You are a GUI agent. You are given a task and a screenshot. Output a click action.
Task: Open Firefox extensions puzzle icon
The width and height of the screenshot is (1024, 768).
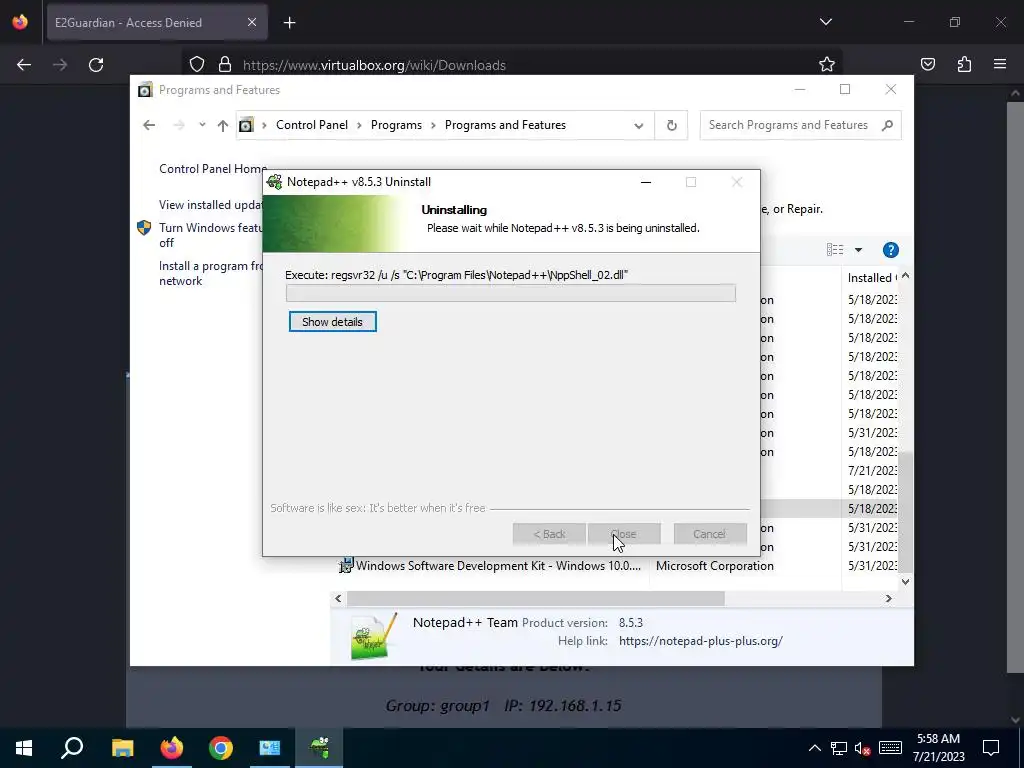click(x=965, y=64)
